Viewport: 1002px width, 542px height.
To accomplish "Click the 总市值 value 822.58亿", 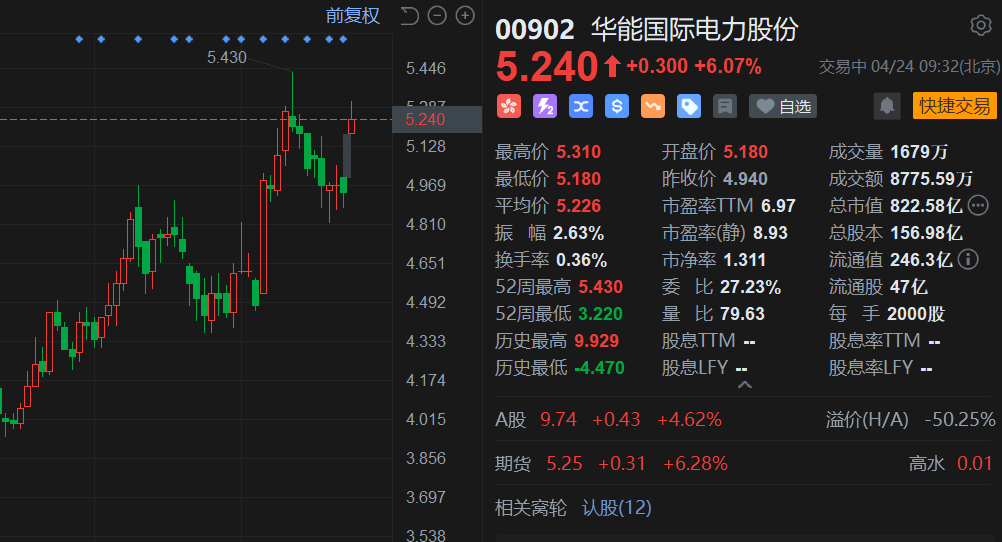I will coord(927,206).
